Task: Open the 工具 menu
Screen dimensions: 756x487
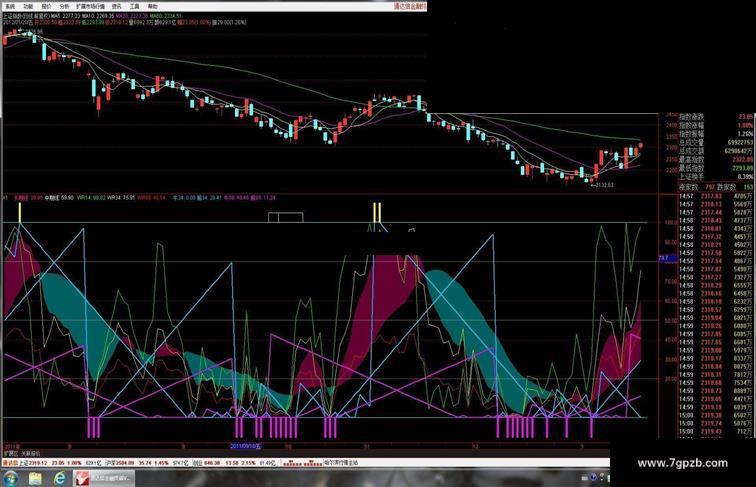Action: click(135, 7)
